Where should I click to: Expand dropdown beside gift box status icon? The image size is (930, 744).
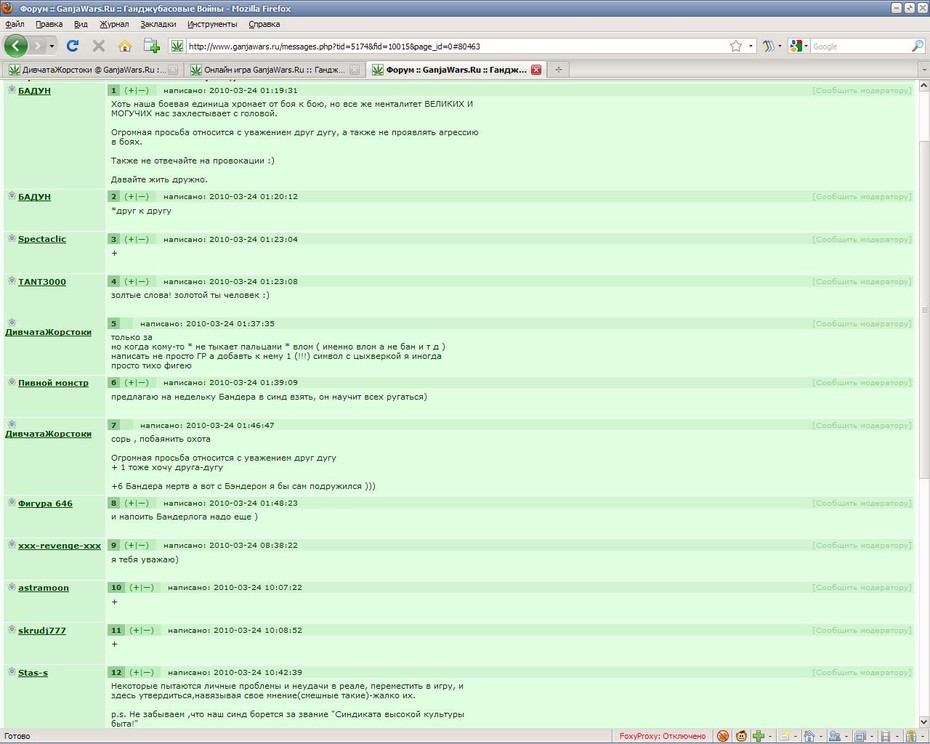[922, 736]
